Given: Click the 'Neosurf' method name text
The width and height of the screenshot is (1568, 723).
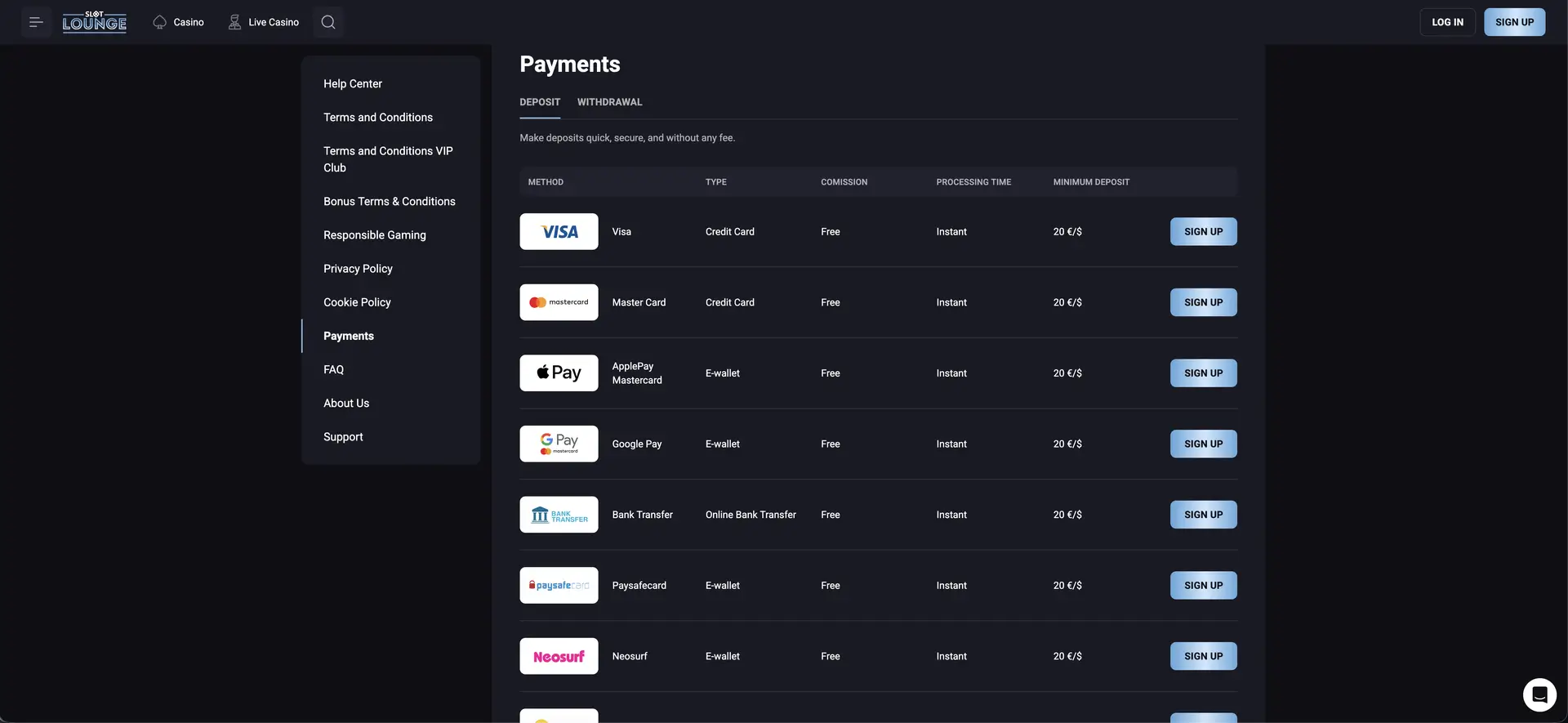Looking at the screenshot, I should pos(630,656).
